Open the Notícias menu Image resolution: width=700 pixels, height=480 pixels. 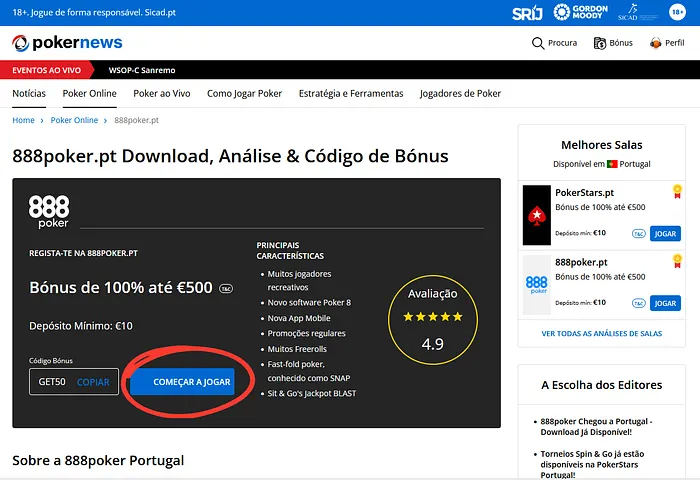(29, 93)
